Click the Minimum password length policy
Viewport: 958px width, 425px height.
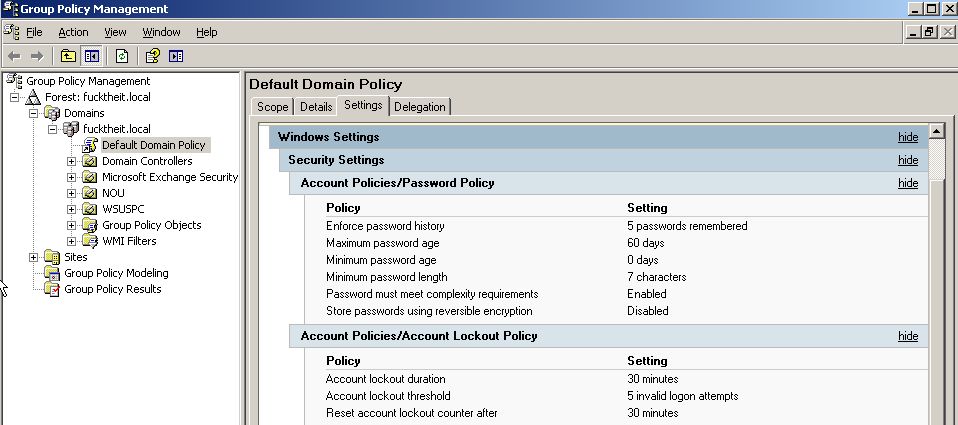387,277
